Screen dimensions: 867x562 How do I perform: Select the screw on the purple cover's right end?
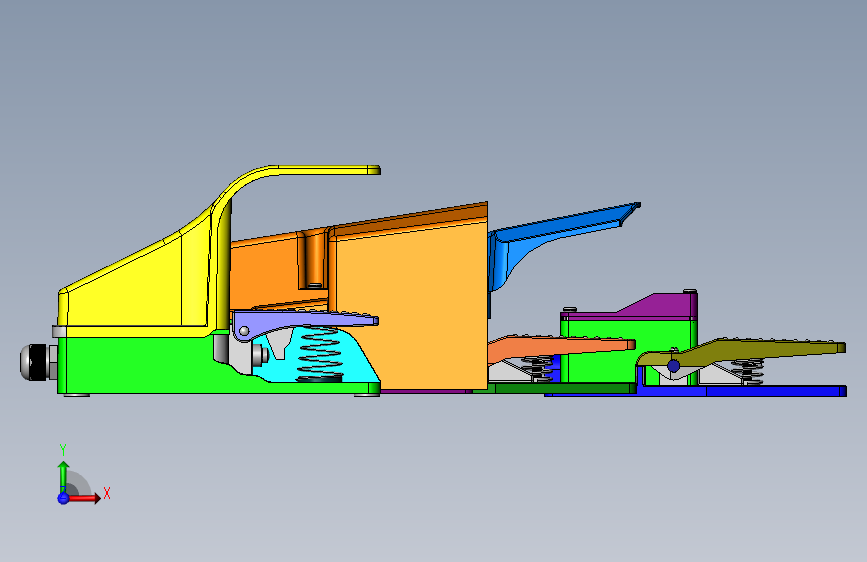(690, 291)
